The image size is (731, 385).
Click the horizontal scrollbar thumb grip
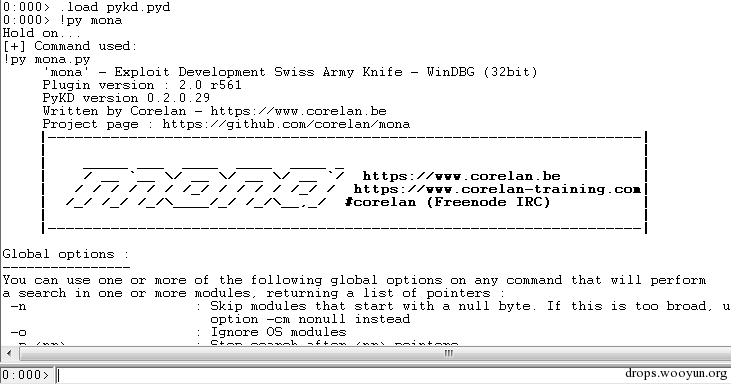448,354
